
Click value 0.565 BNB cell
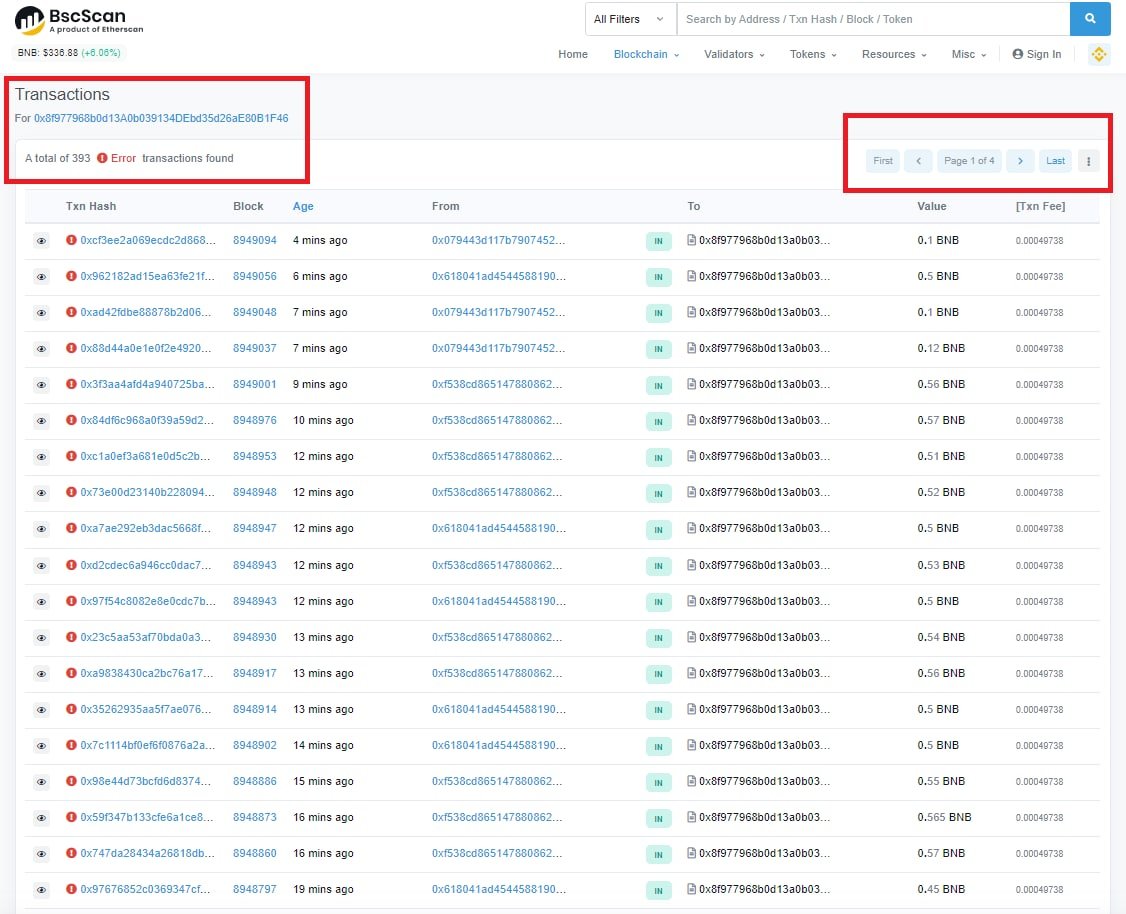(x=944, y=817)
